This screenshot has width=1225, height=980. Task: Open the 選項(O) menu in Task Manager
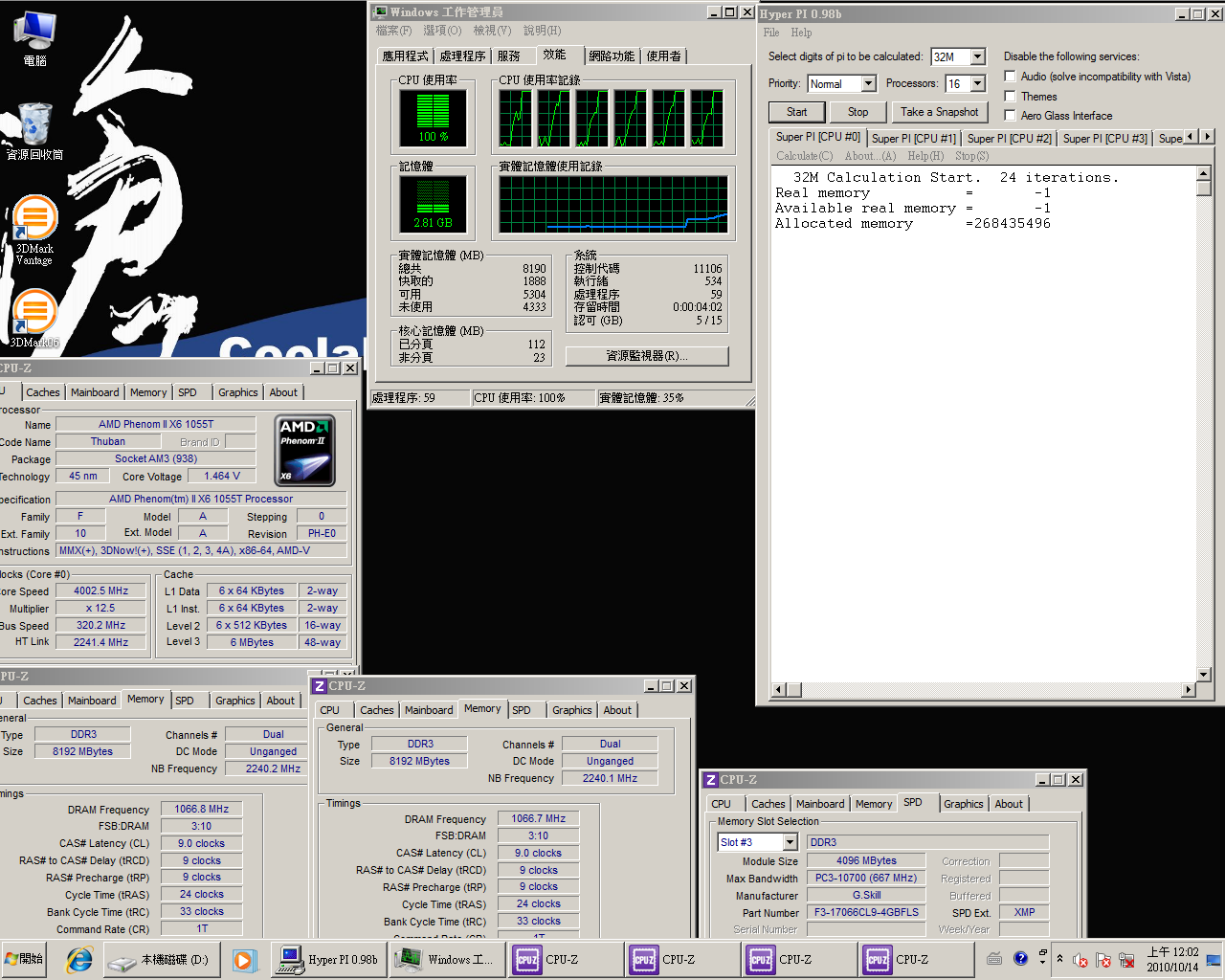point(442,31)
